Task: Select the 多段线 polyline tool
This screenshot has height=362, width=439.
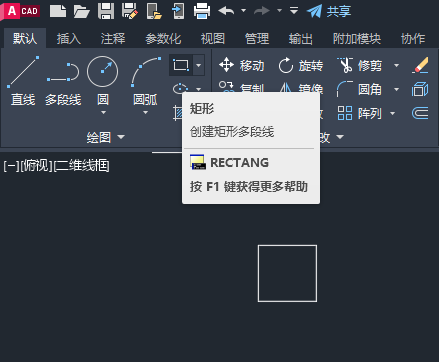Action: [x=63, y=81]
